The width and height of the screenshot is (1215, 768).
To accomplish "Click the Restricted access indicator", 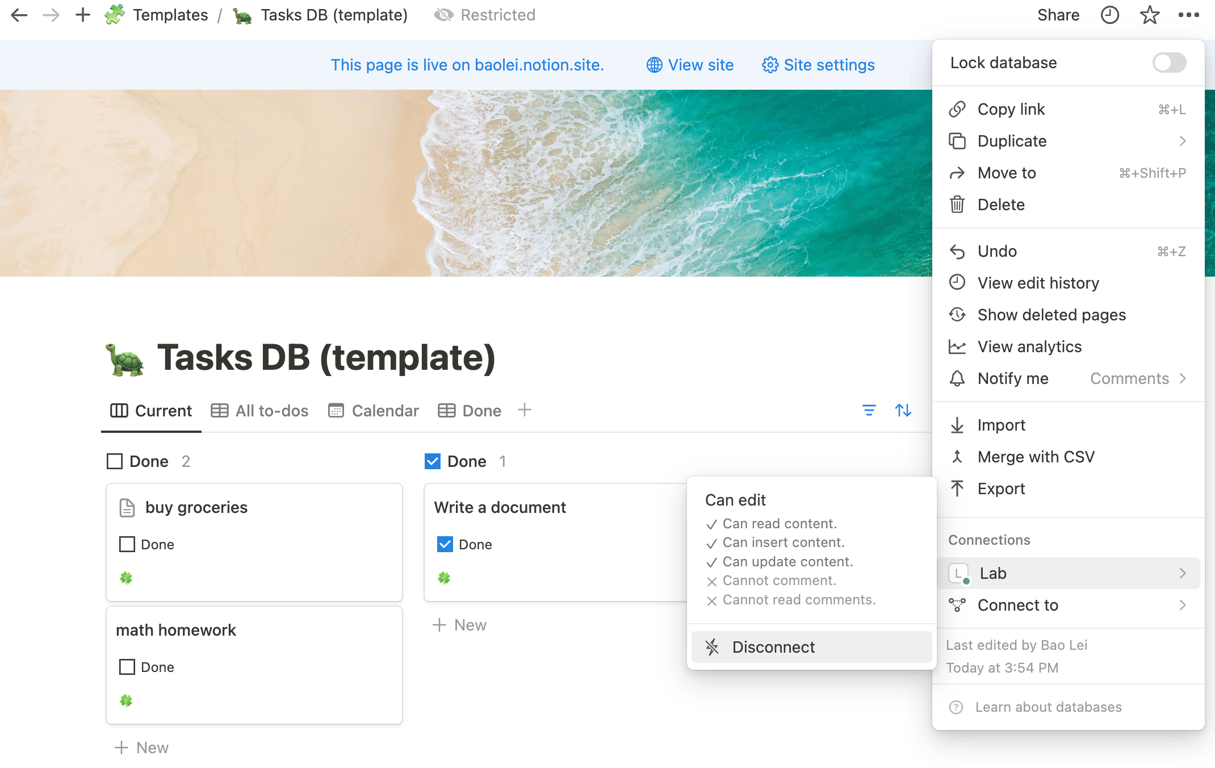I will click(x=485, y=15).
